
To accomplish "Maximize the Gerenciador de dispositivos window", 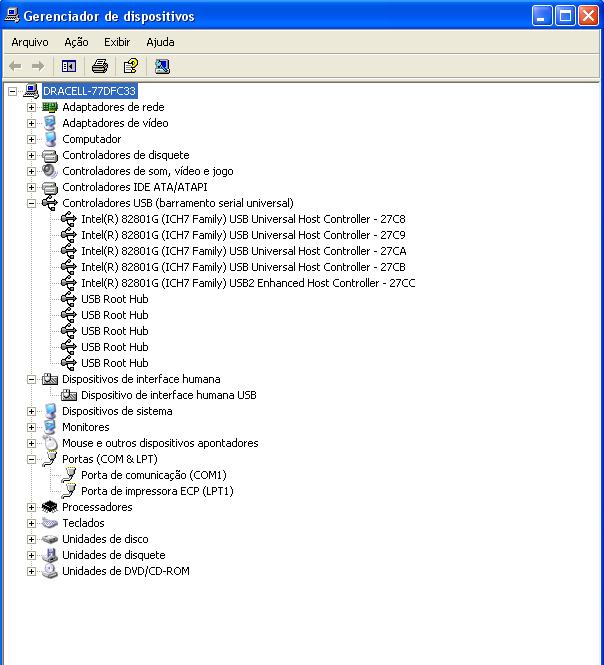I will click(565, 16).
